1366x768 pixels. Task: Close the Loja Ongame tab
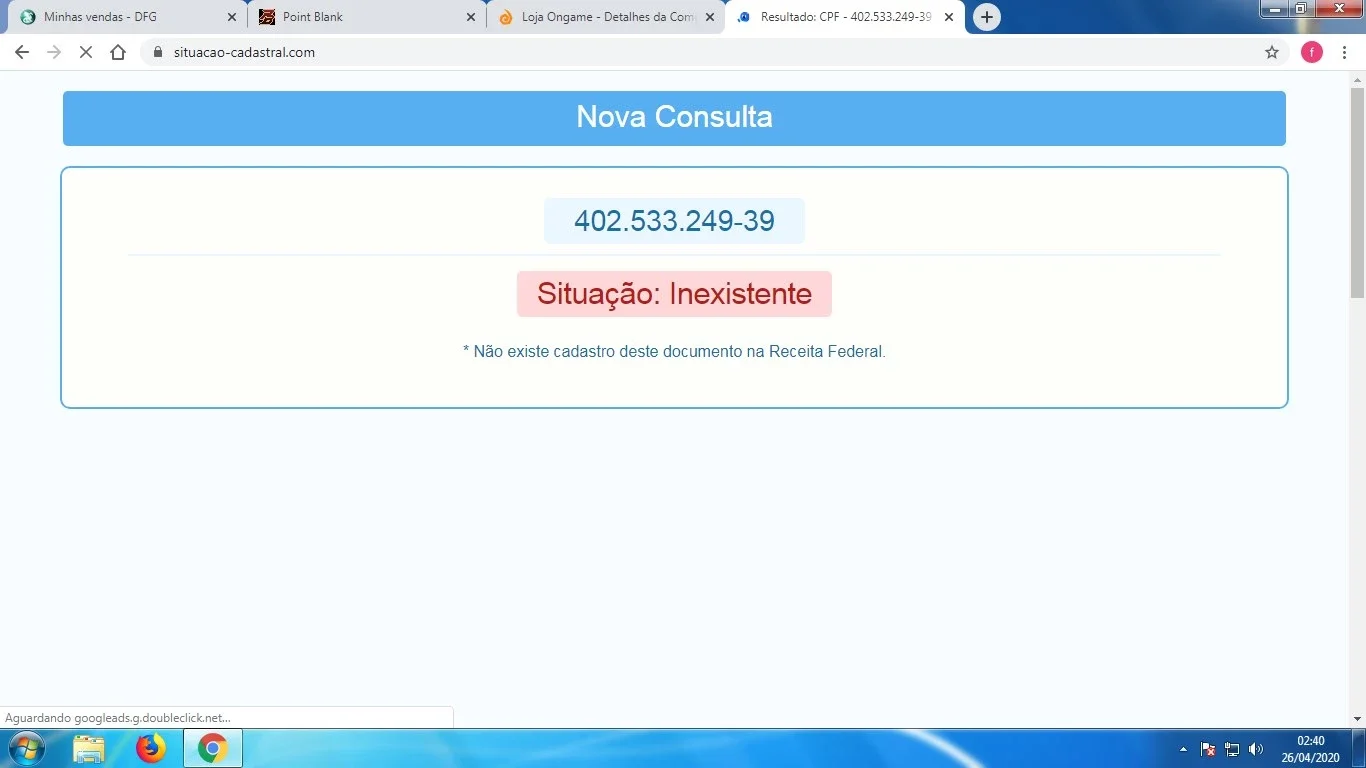pyautogui.click(x=710, y=17)
